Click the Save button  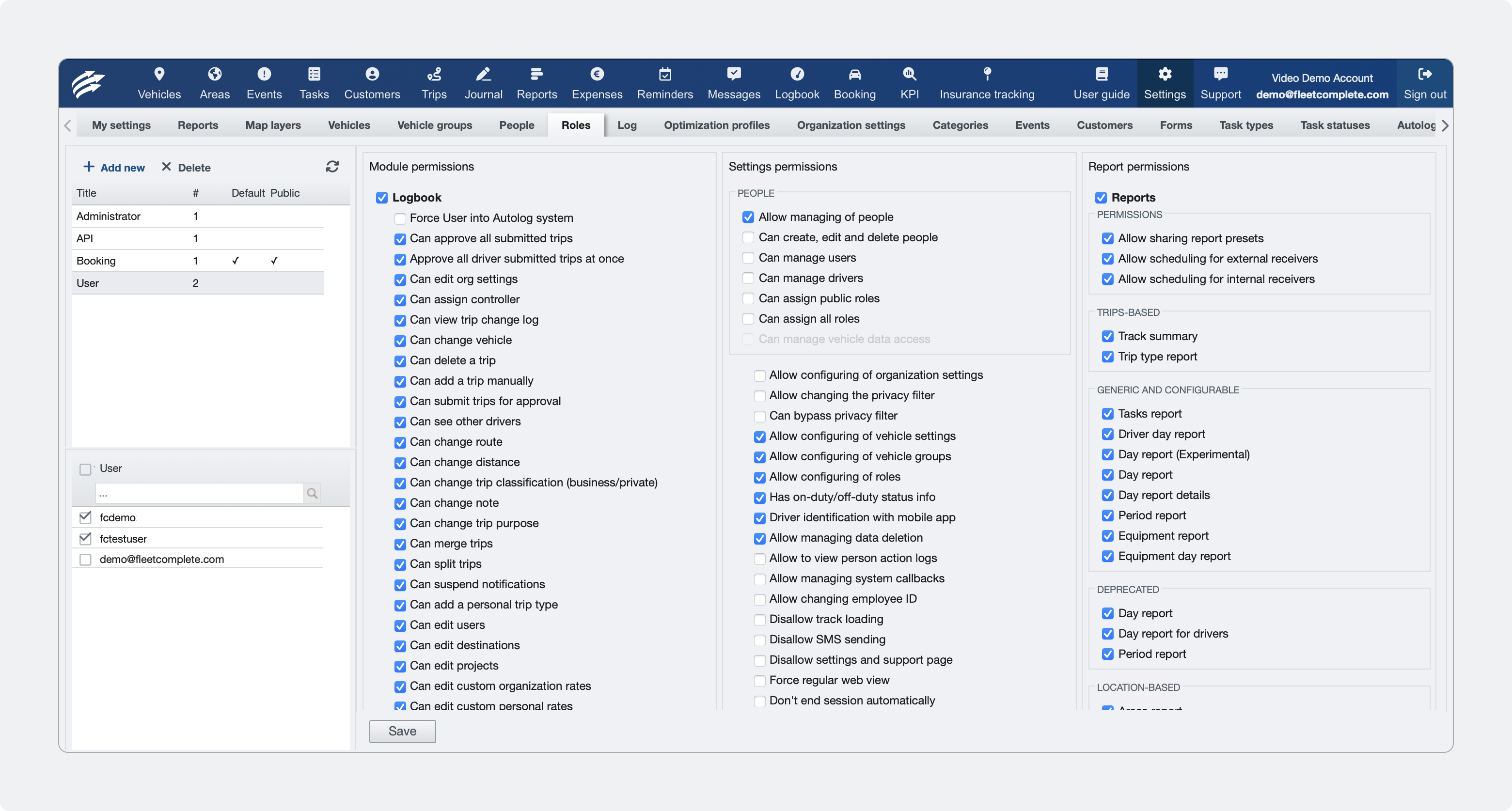[402, 731]
